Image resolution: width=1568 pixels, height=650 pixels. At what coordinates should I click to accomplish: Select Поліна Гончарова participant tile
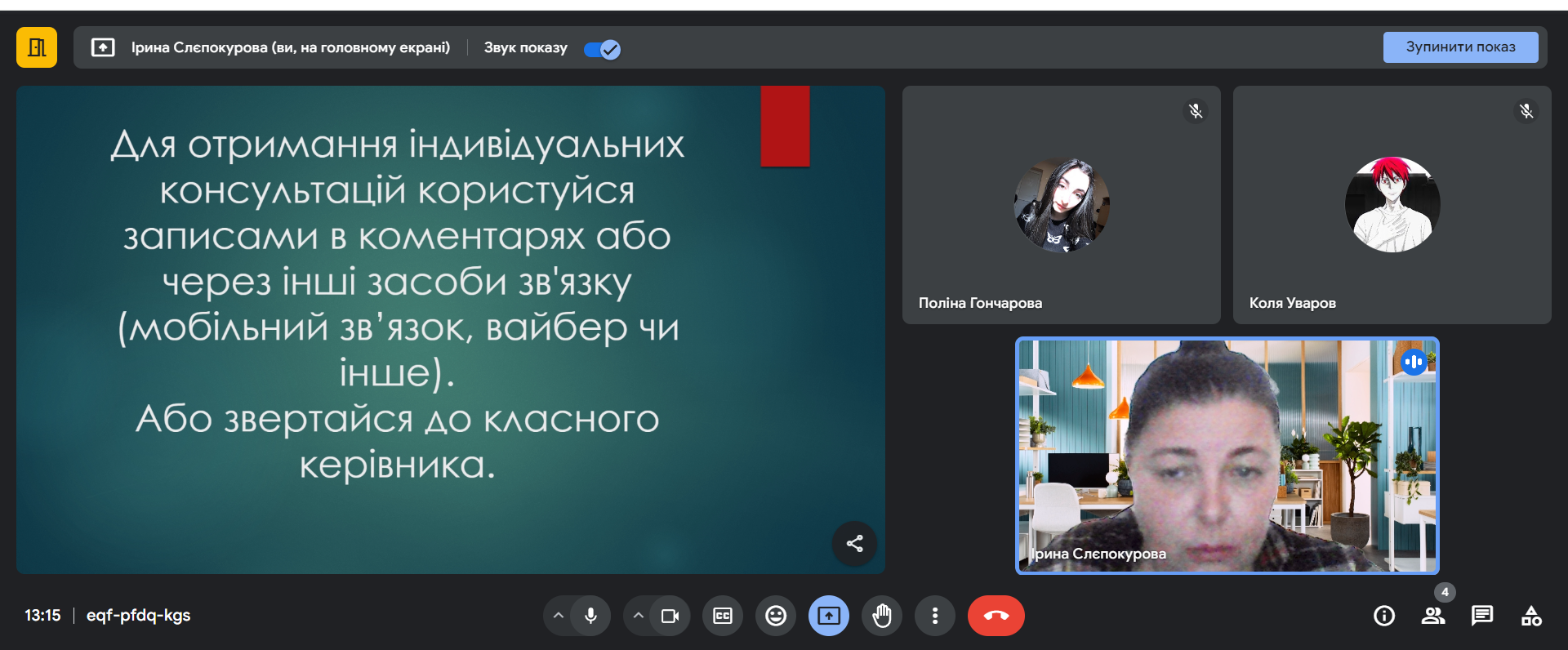point(1061,205)
